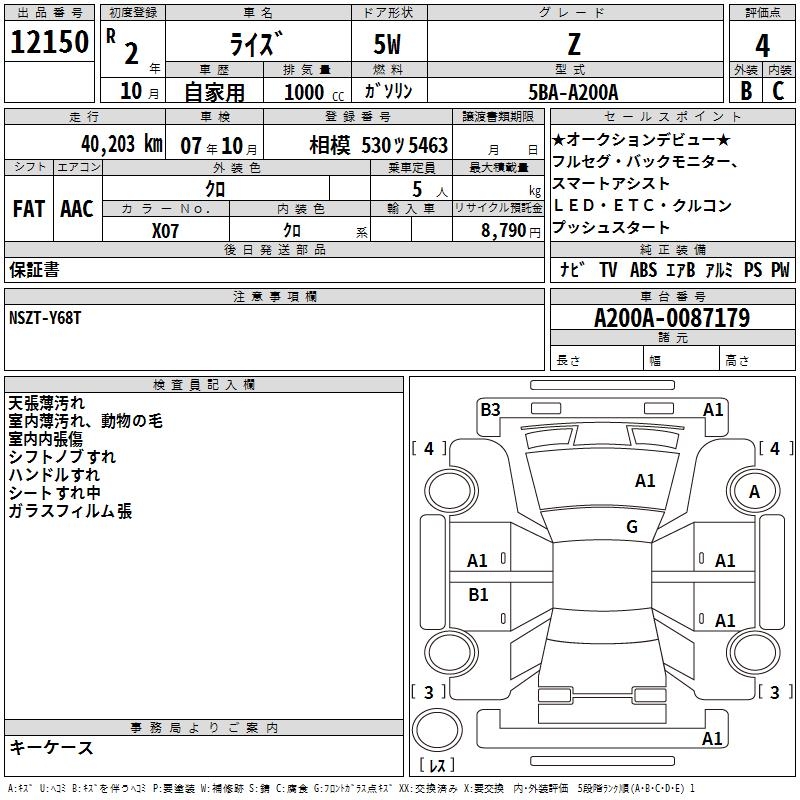
Task: Click inspector note "室内内張傷"
Action: [46, 439]
